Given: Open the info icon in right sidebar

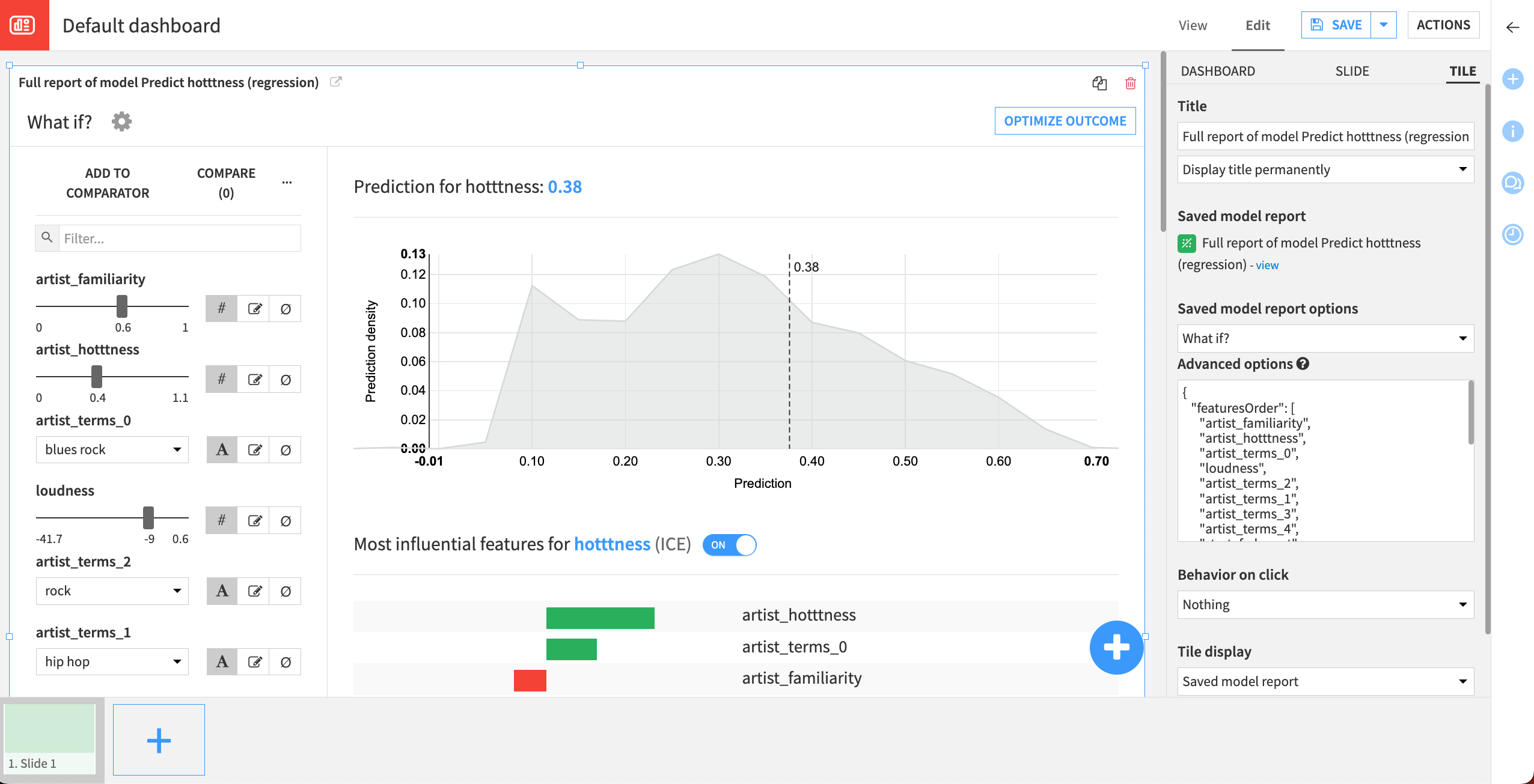Looking at the screenshot, I should 1512,131.
